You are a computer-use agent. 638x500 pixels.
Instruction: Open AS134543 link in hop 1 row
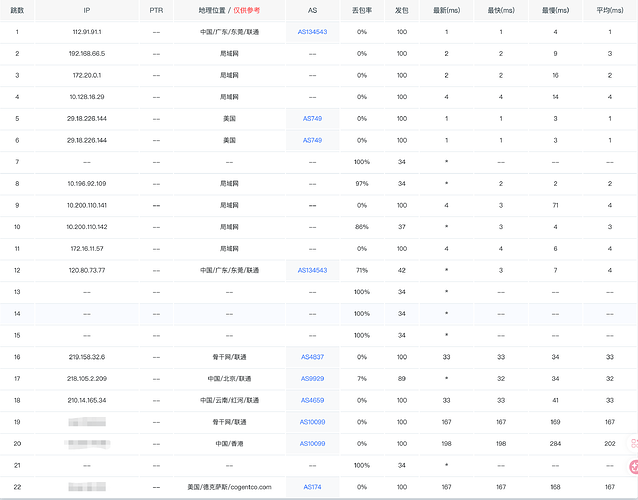point(312,32)
